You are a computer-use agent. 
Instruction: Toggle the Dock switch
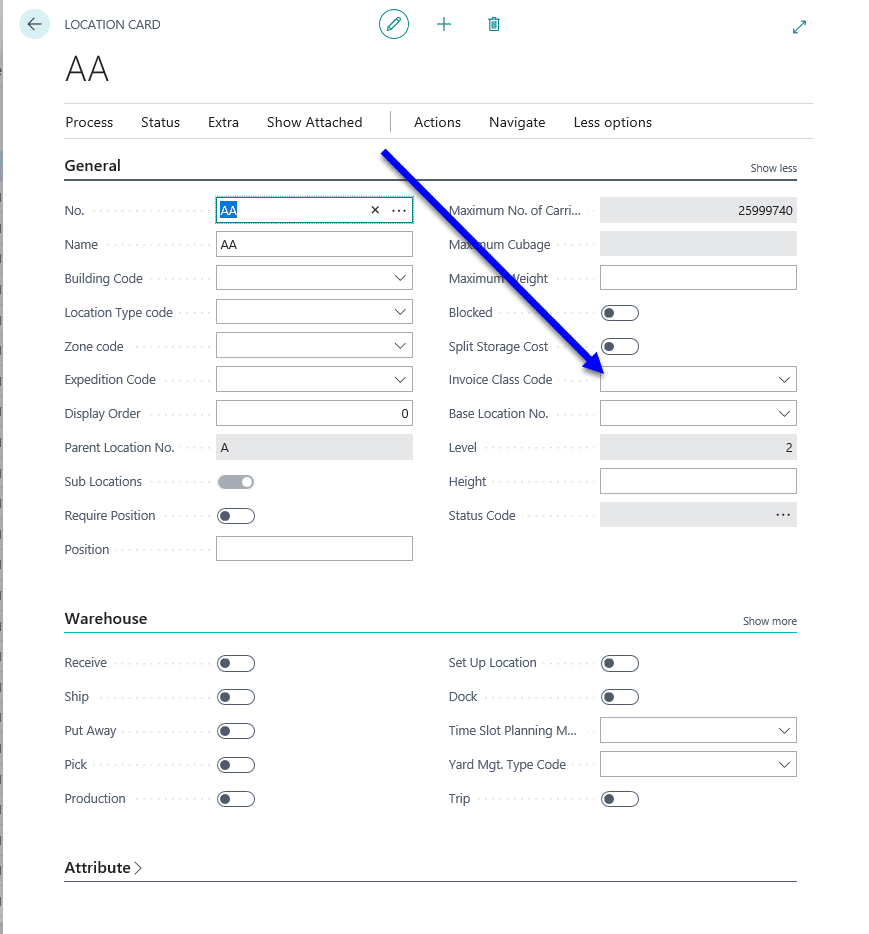click(620, 697)
